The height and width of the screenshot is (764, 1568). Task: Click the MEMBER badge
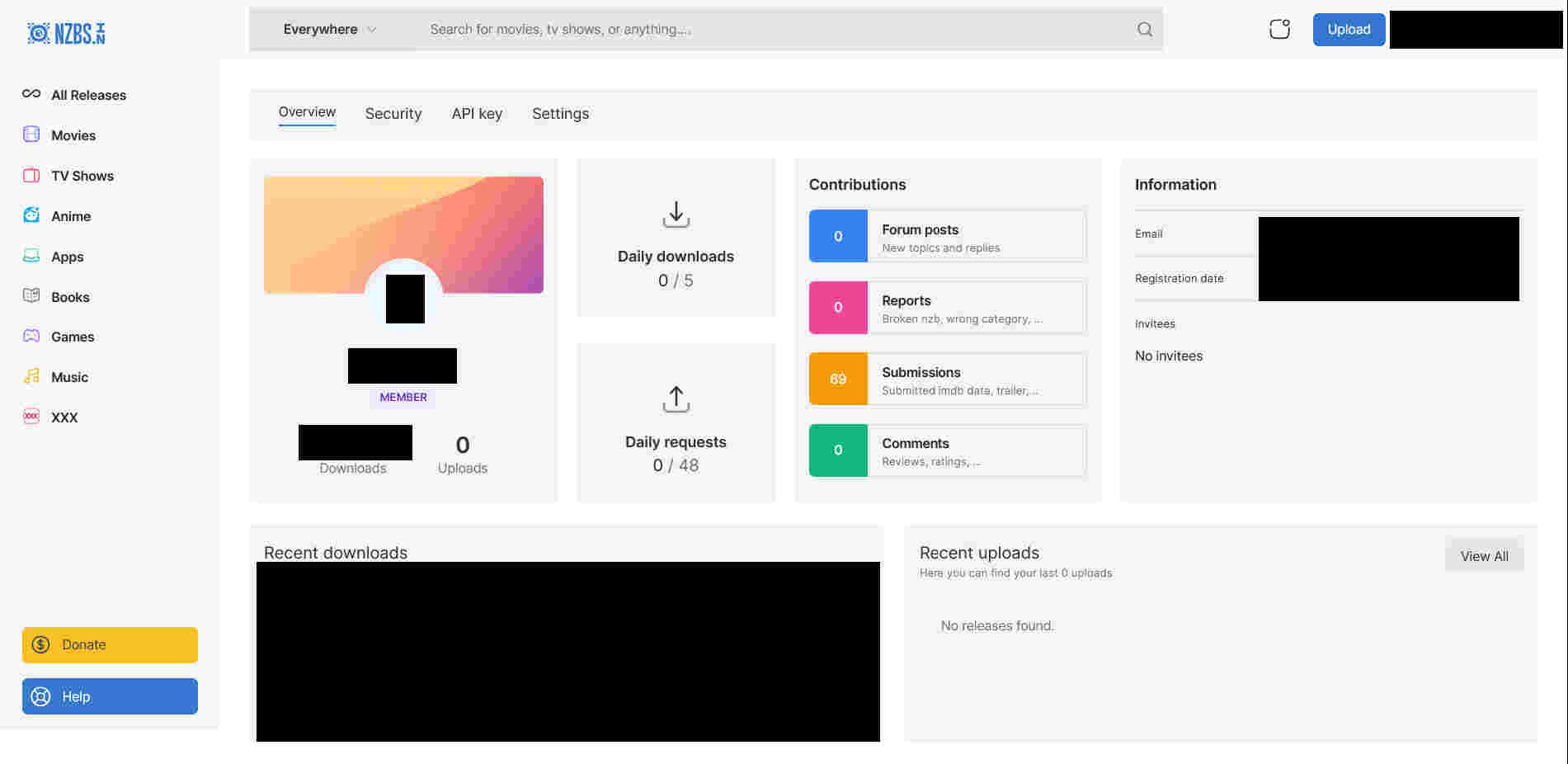403,397
